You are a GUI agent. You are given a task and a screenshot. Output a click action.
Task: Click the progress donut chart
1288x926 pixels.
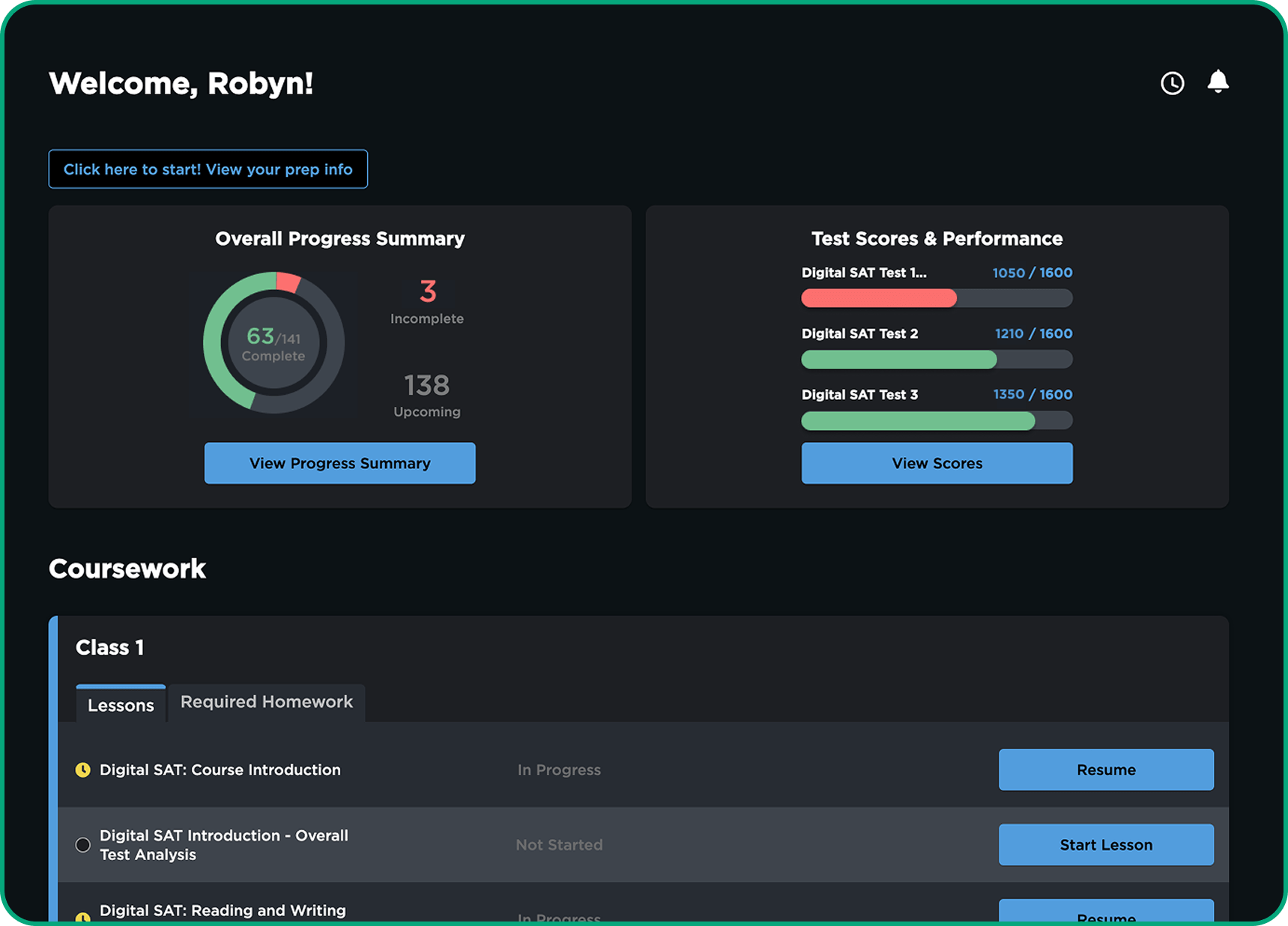pos(273,343)
